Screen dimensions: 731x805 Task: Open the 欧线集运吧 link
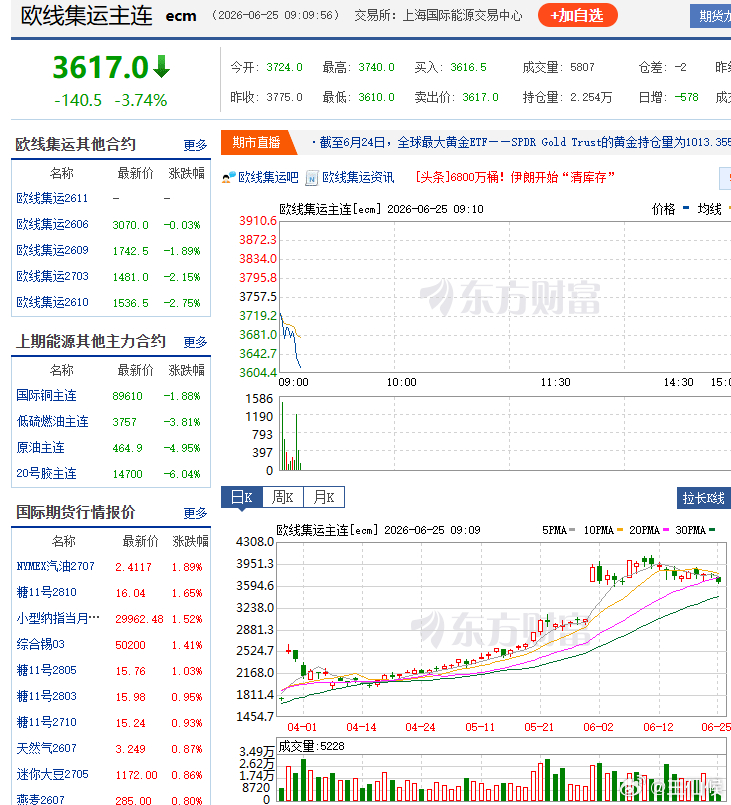[268, 178]
